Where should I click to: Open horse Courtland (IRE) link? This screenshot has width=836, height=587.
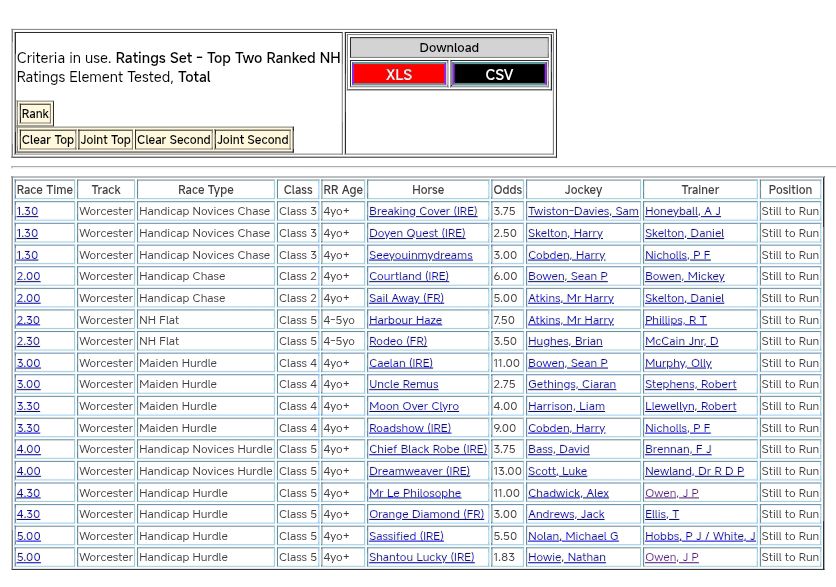(x=408, y=277)
